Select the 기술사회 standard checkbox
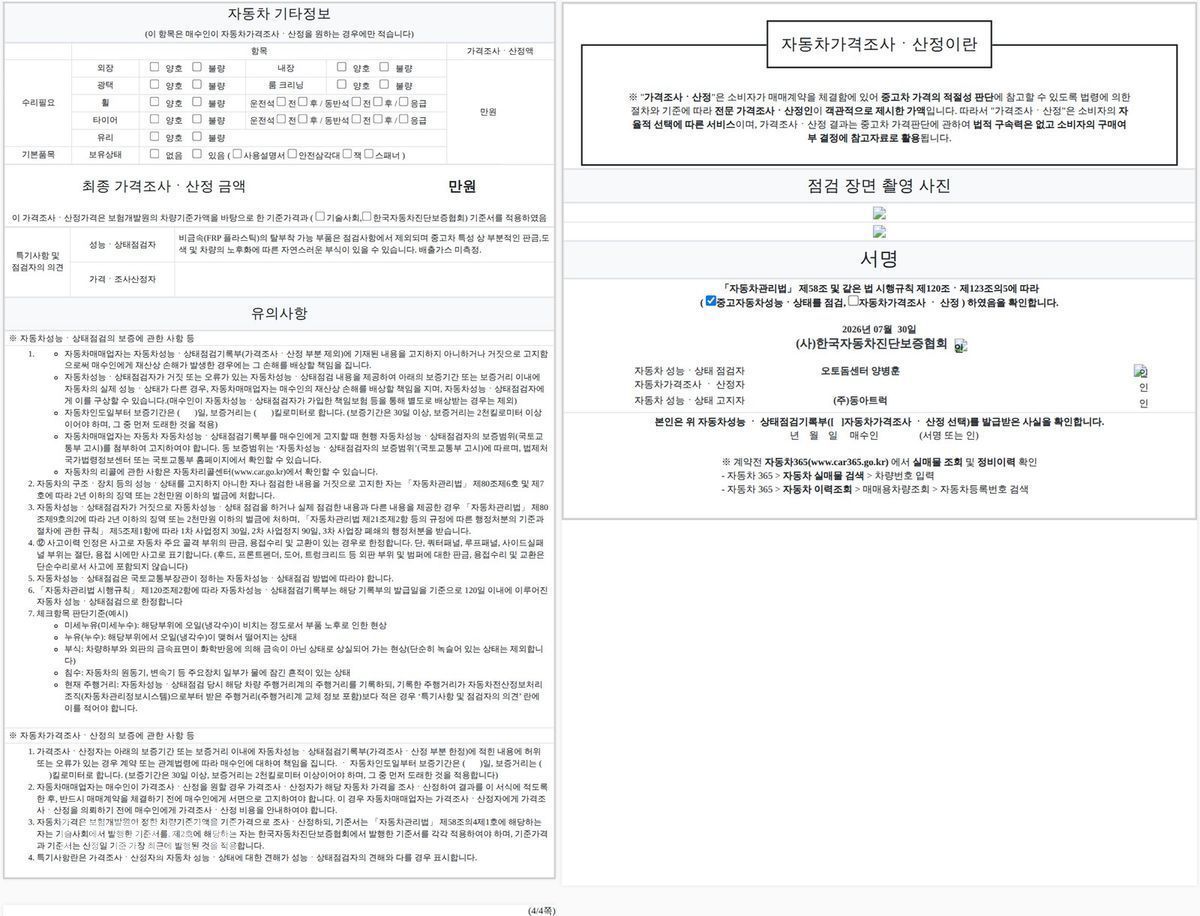The image size is (1200, 916). point(319,216)
